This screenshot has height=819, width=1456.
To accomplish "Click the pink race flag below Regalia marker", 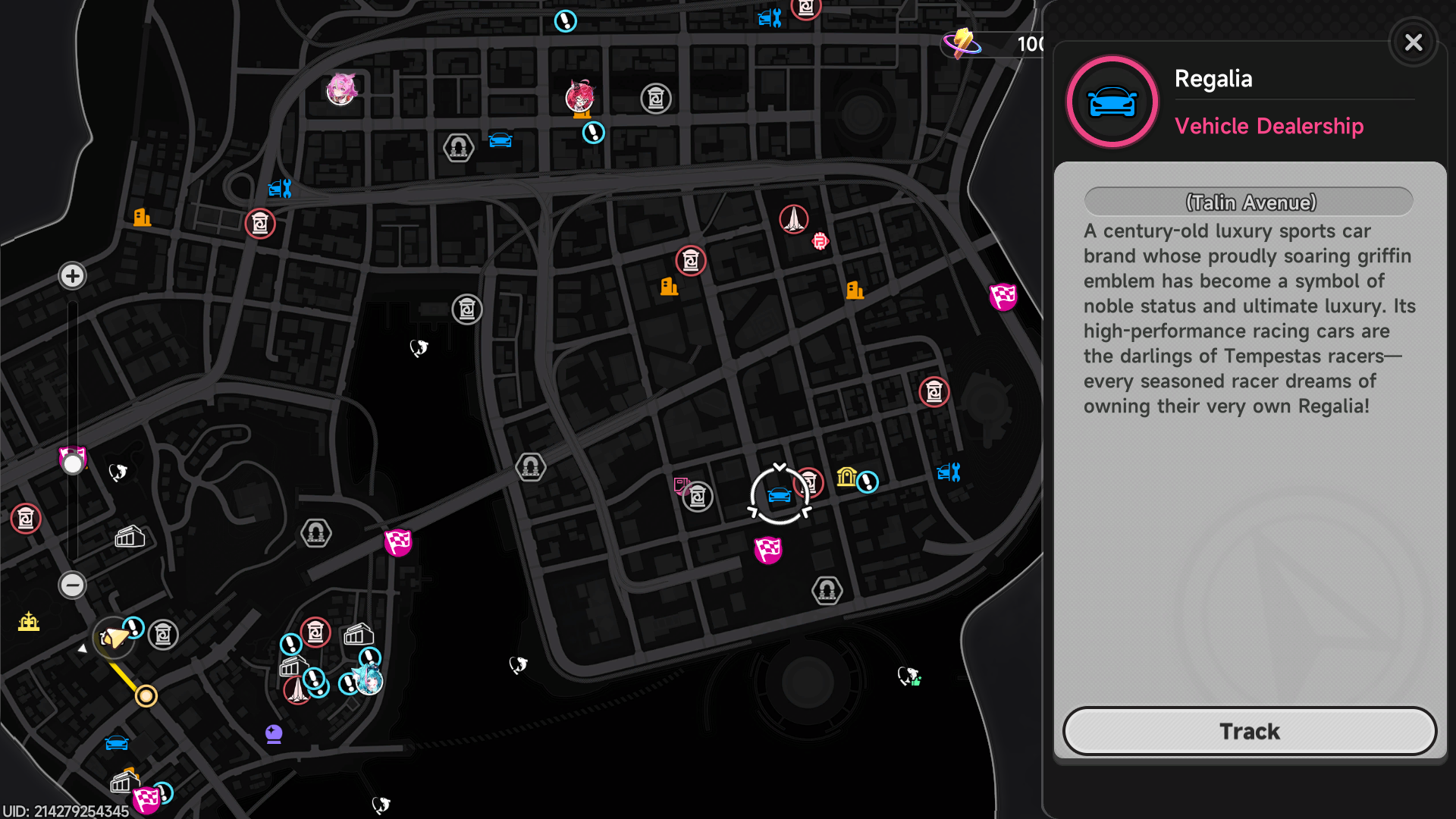I will point(767,550).
